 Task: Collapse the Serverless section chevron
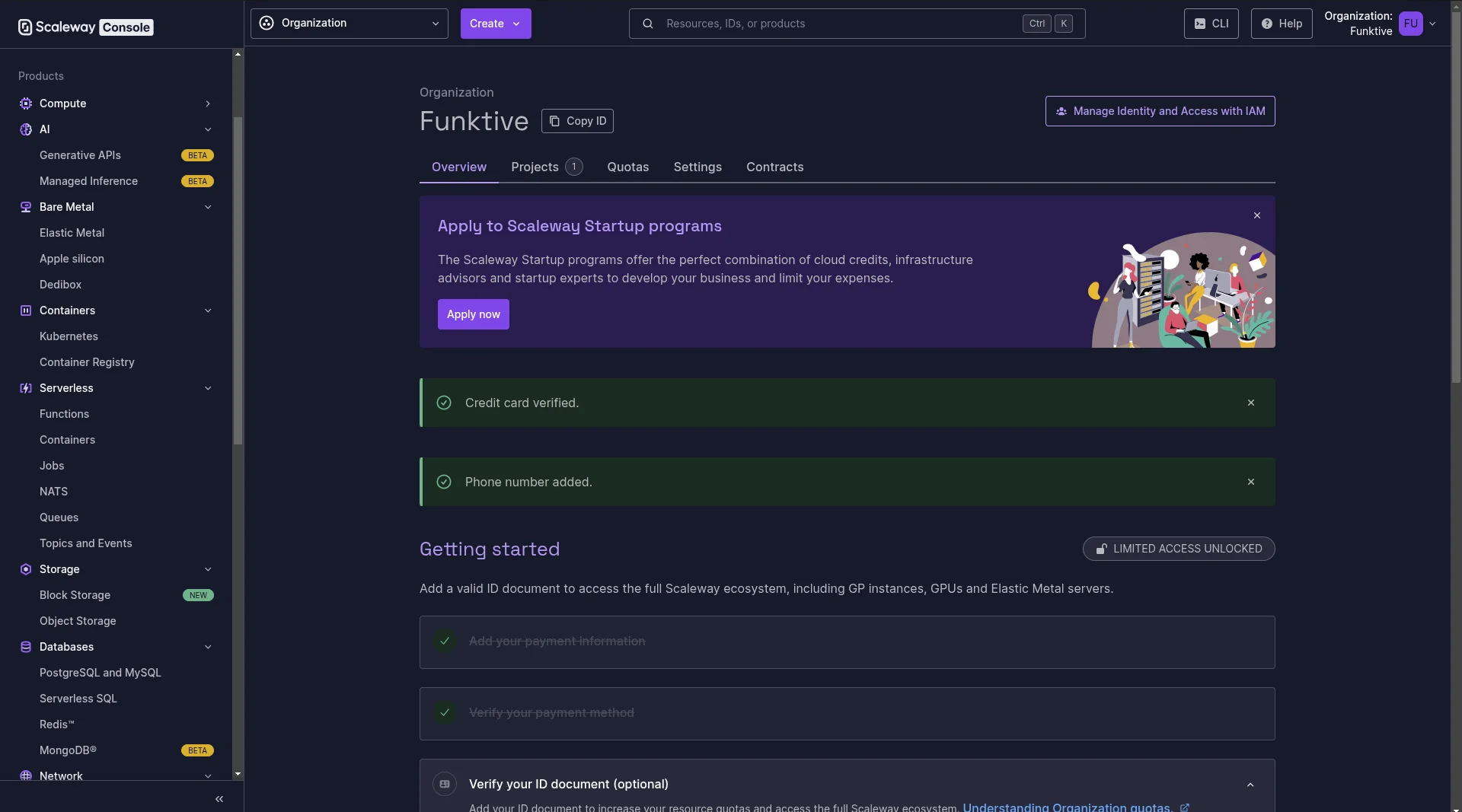[x=208, y=388]
